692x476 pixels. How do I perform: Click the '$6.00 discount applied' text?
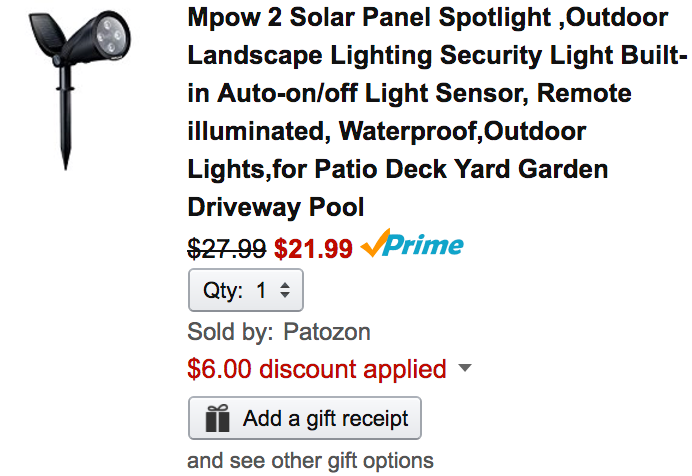coord(316,368)
